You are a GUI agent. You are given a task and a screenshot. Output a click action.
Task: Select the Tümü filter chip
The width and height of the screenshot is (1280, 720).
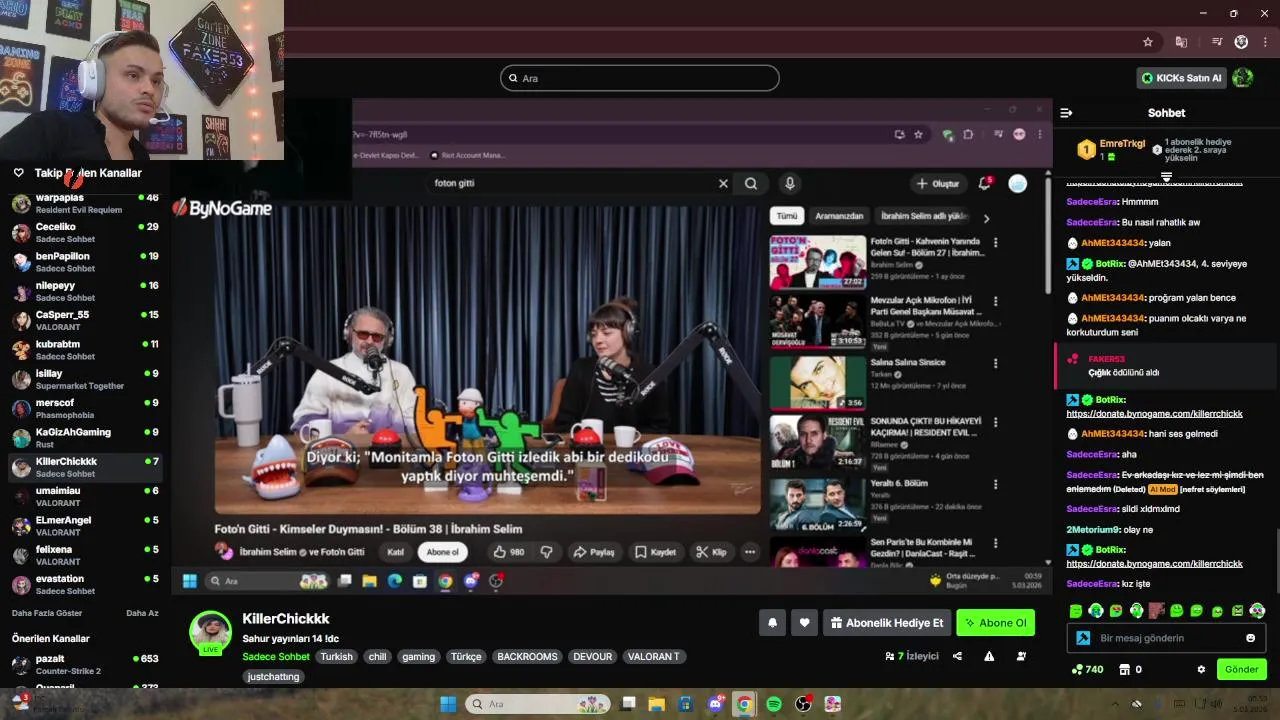787,216
